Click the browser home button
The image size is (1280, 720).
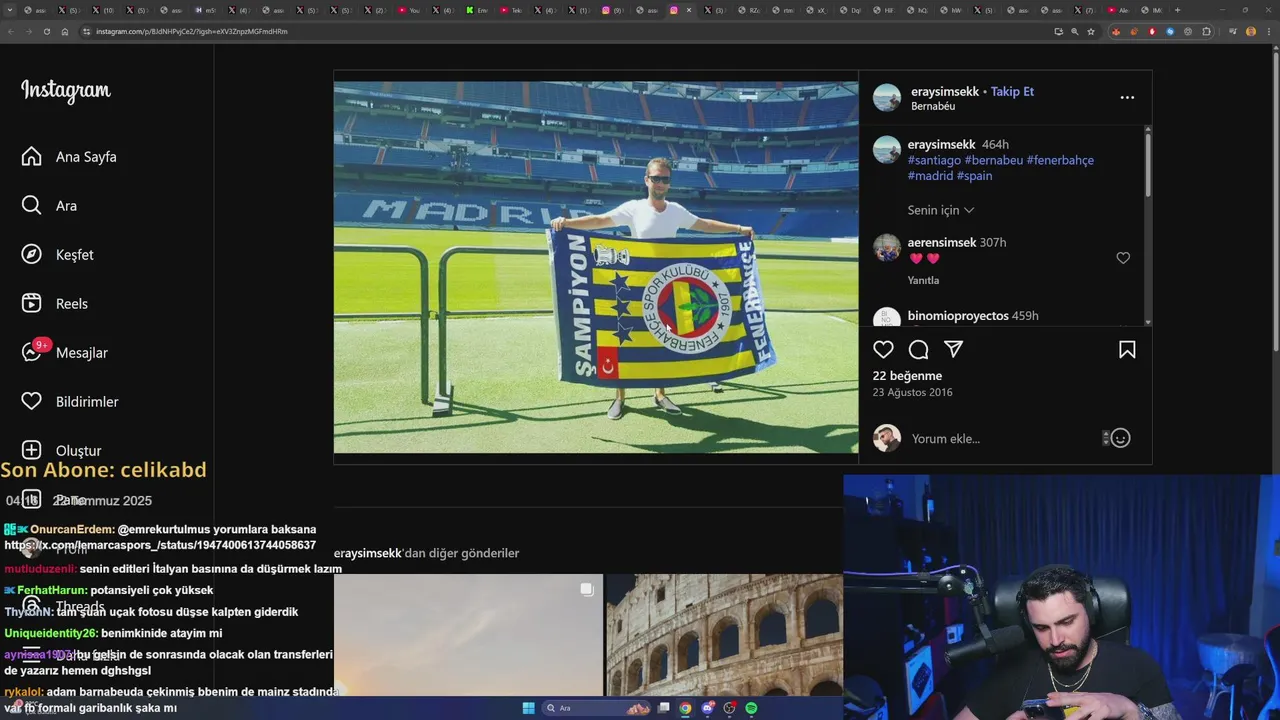pos(65,31)
